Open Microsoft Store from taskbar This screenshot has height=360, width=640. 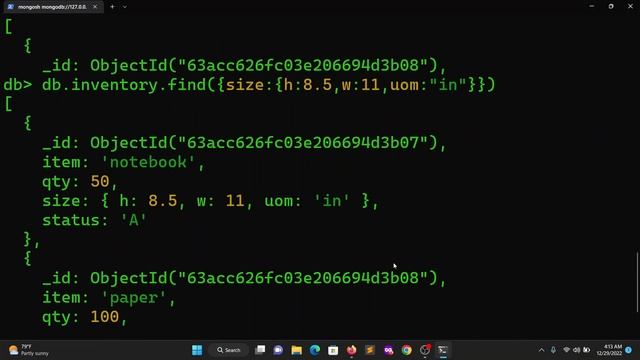point(333,350)
